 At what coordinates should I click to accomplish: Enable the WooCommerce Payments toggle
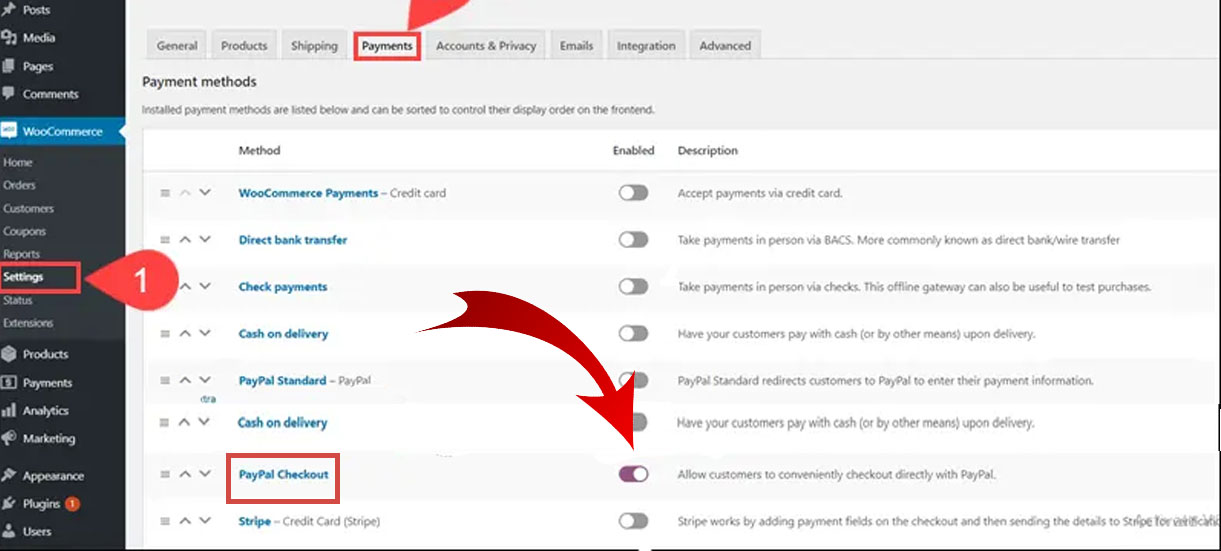[x=632, y=193]
